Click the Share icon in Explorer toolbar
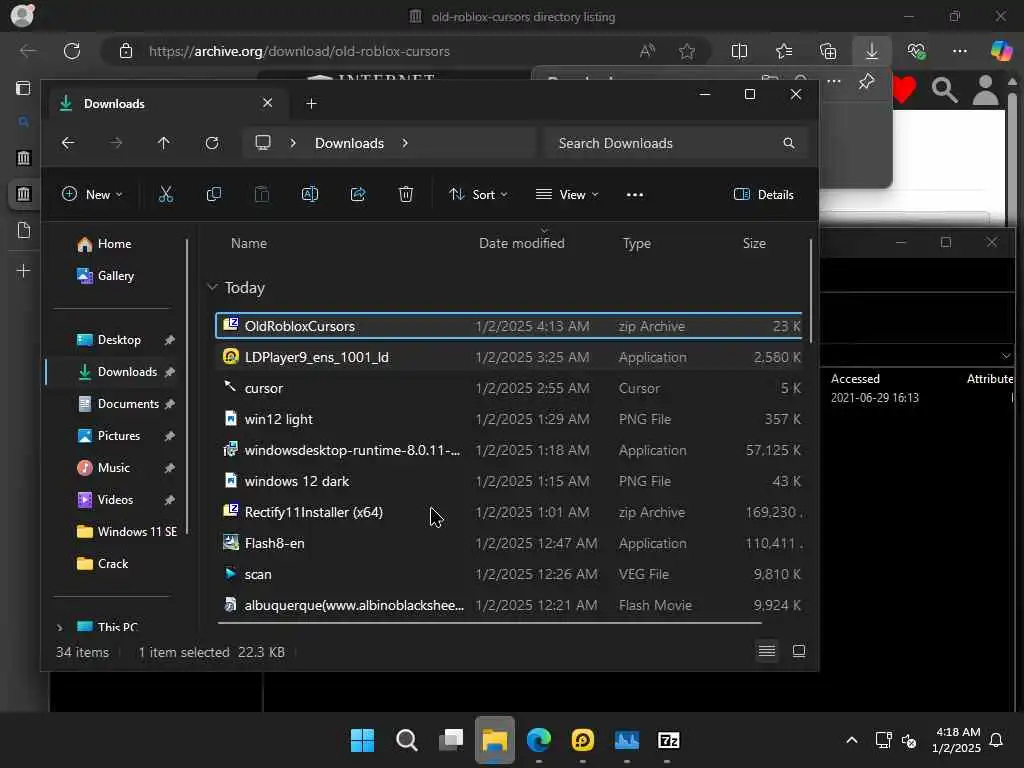The width and height of the screenshot is (1024, 768). click(358, 195)
